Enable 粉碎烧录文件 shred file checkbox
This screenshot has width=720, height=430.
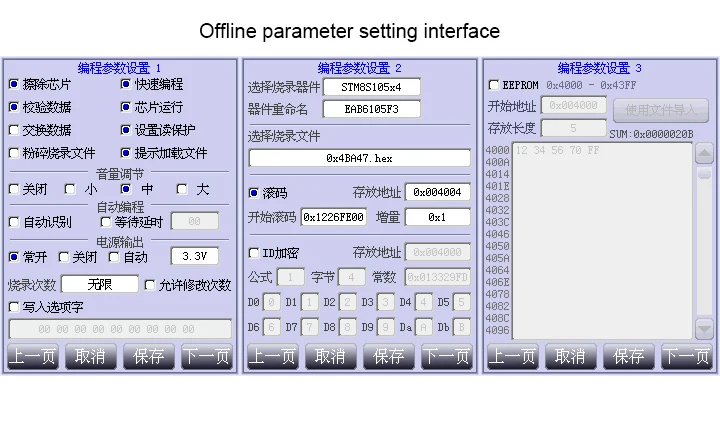pos(14,153)
